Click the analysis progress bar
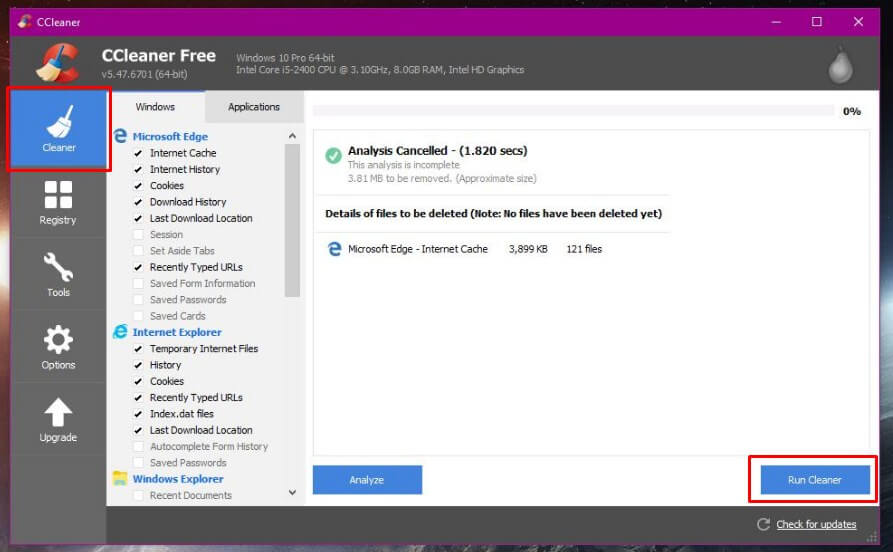This screenshot has width=893, height=552. [574, 111]
